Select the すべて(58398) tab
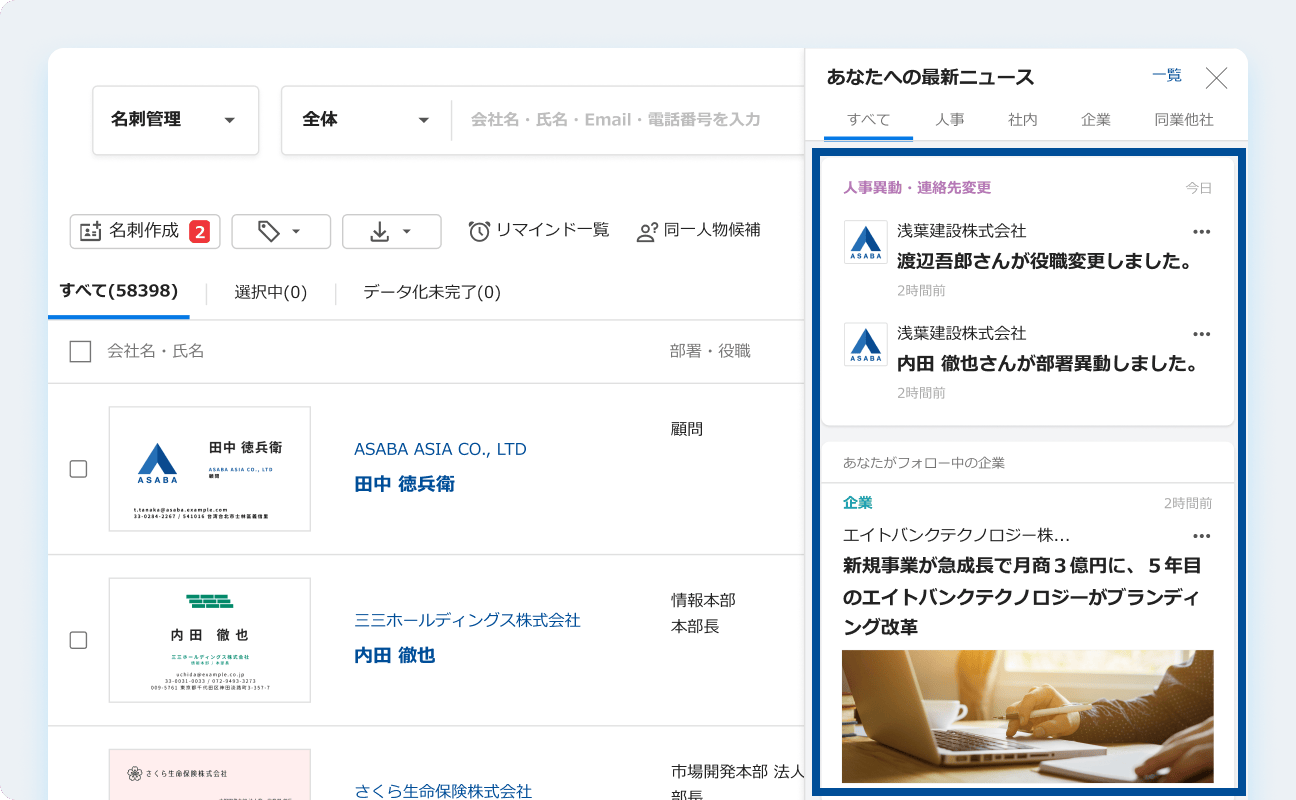1296x800 pixels. [x=118, y=291]
